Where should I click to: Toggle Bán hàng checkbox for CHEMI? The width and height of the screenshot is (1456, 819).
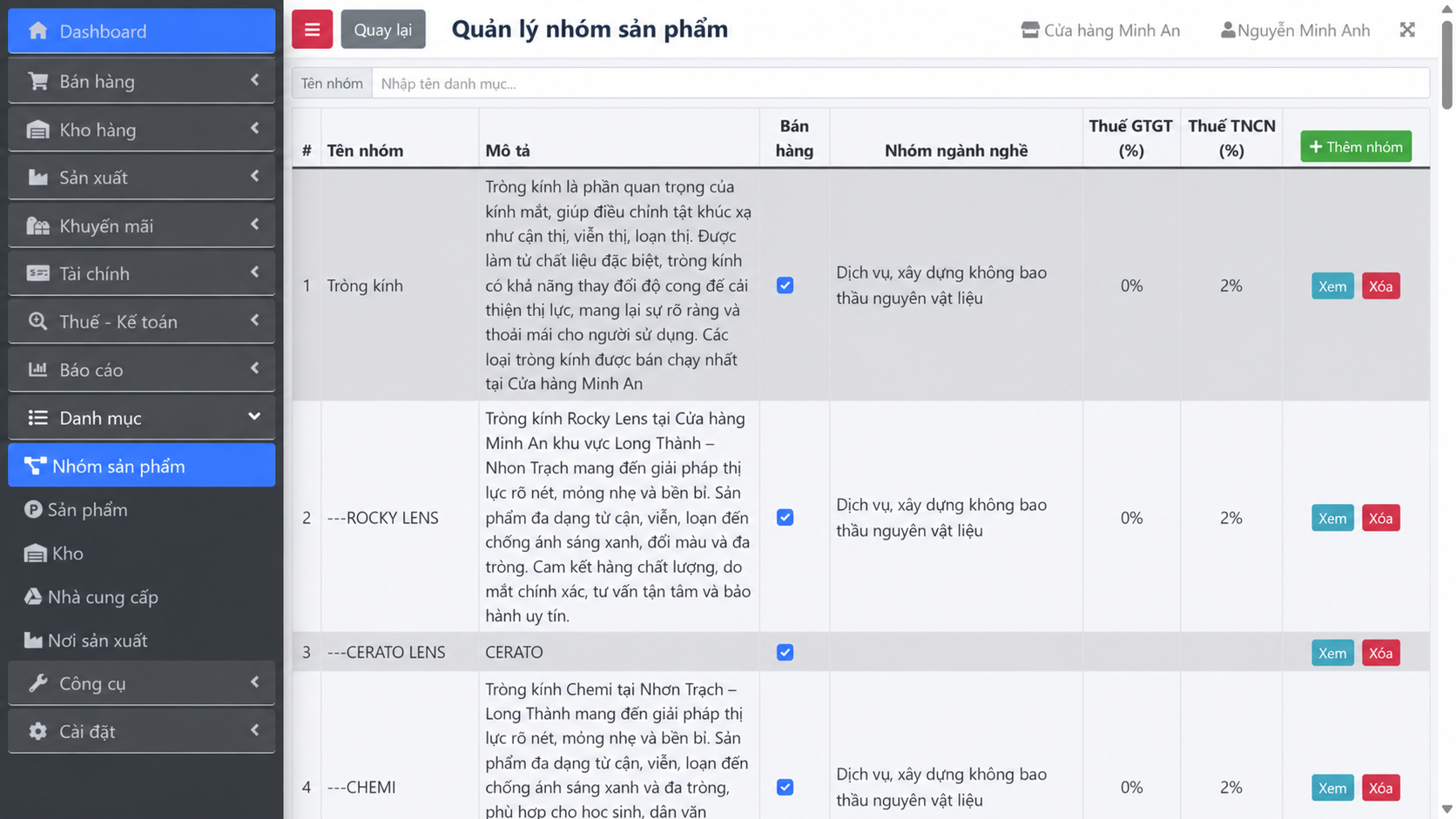point(785,788)
